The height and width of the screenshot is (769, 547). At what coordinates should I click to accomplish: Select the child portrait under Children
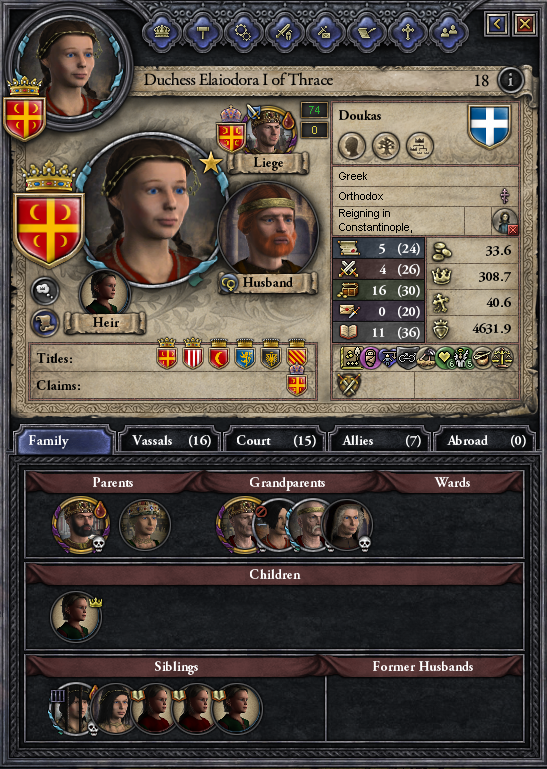tap(76, 616)
